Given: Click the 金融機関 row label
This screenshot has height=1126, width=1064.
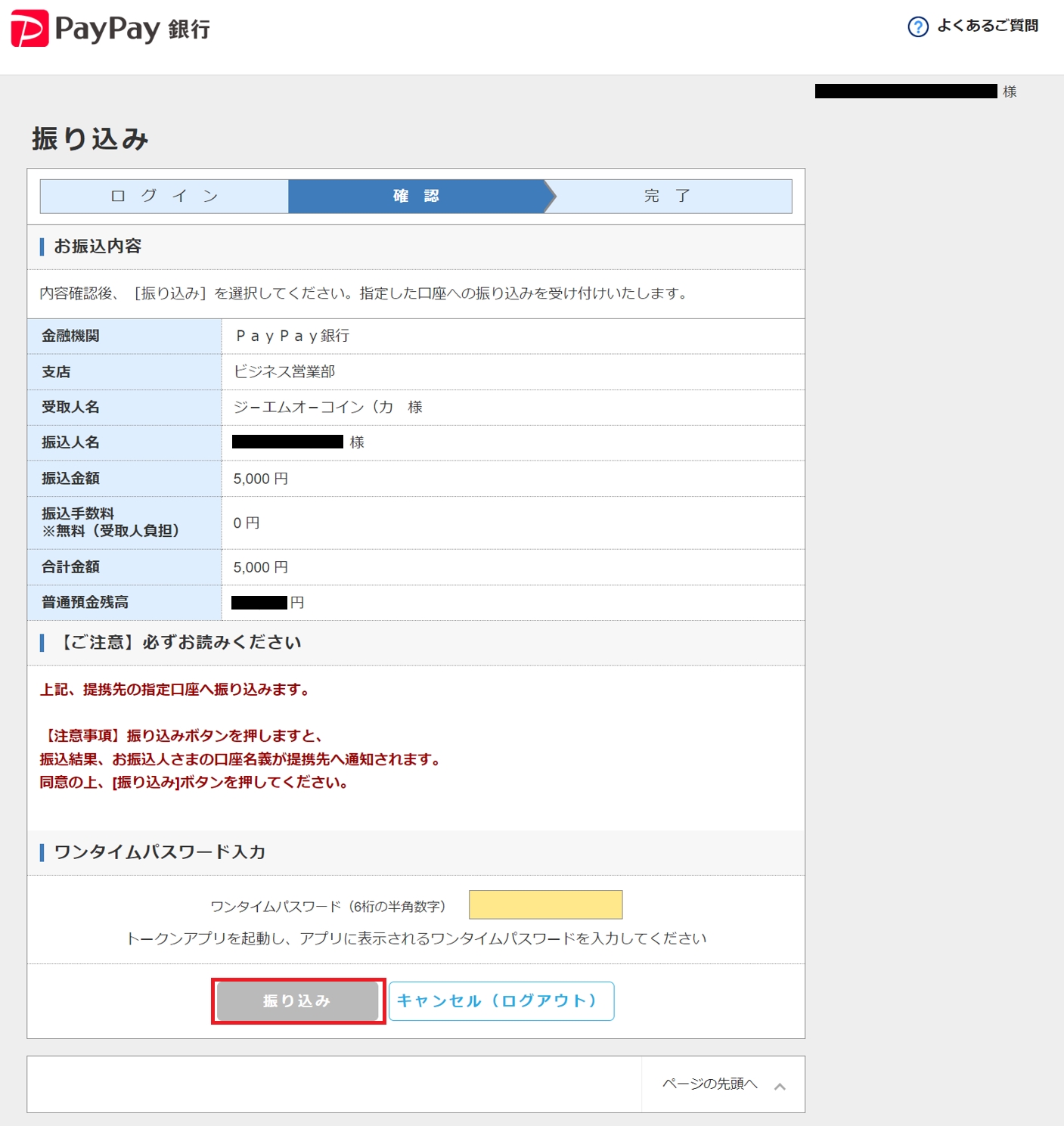Looking at the screenshot, I should click(x=70, y=336).
